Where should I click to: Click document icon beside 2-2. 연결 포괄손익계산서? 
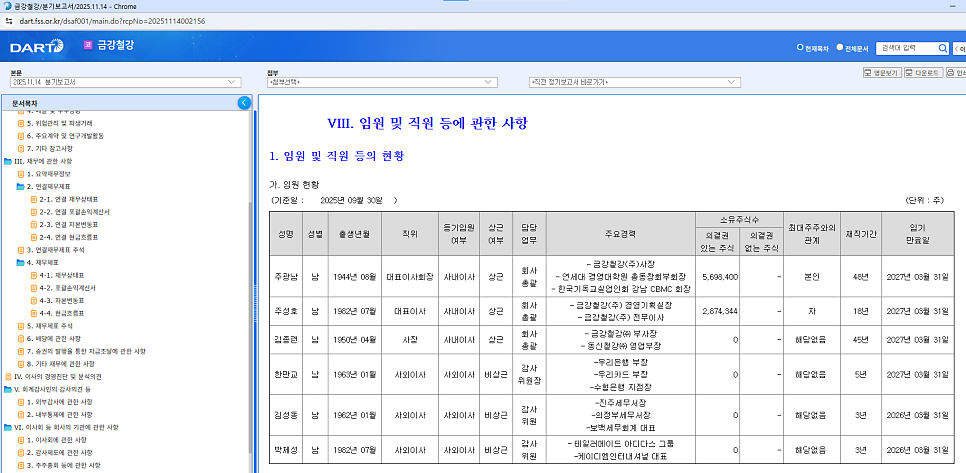(x=34, y=212)
